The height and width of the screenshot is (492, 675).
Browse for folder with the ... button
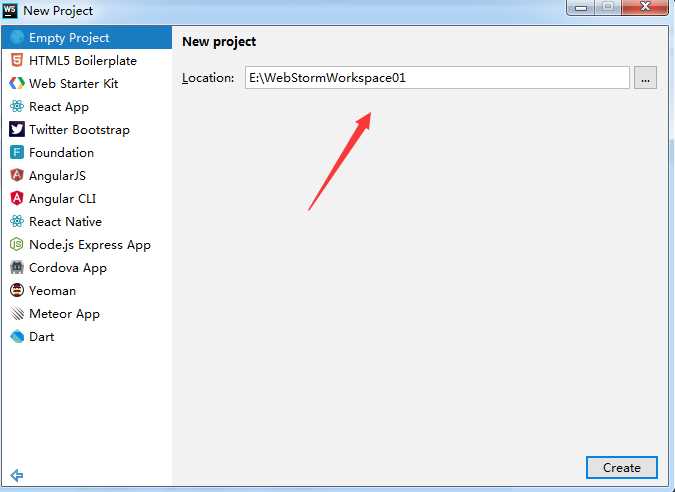pyautogui.click(x=645, y=77)
